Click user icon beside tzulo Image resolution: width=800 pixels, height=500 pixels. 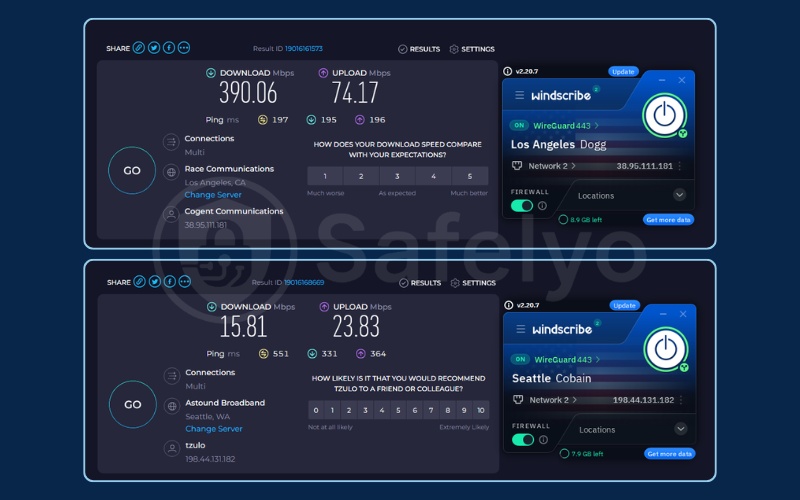click(x=172, y=448)
